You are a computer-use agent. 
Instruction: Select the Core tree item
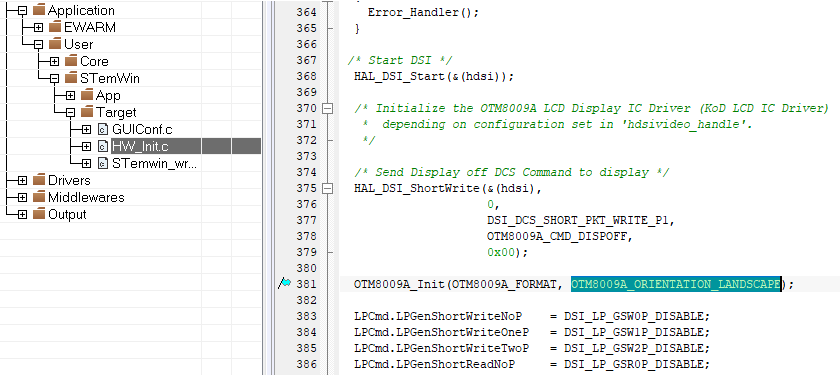pos(94,62)
